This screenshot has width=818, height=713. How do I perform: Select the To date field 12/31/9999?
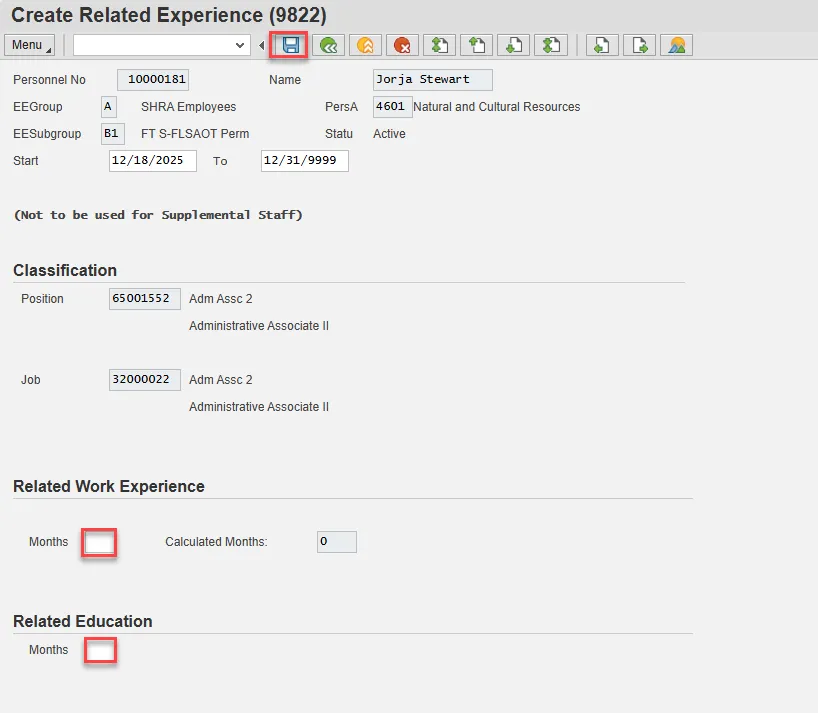[304, 161]
